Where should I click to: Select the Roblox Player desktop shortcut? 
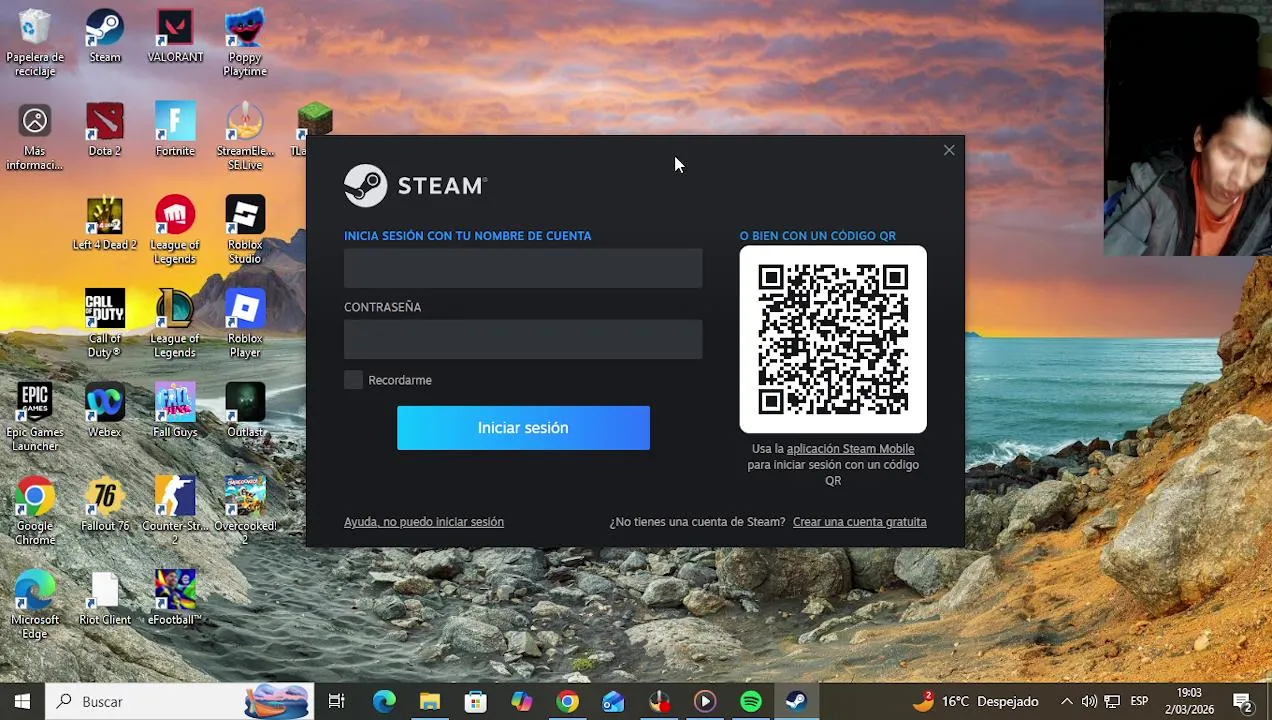[x=245, y=325]
